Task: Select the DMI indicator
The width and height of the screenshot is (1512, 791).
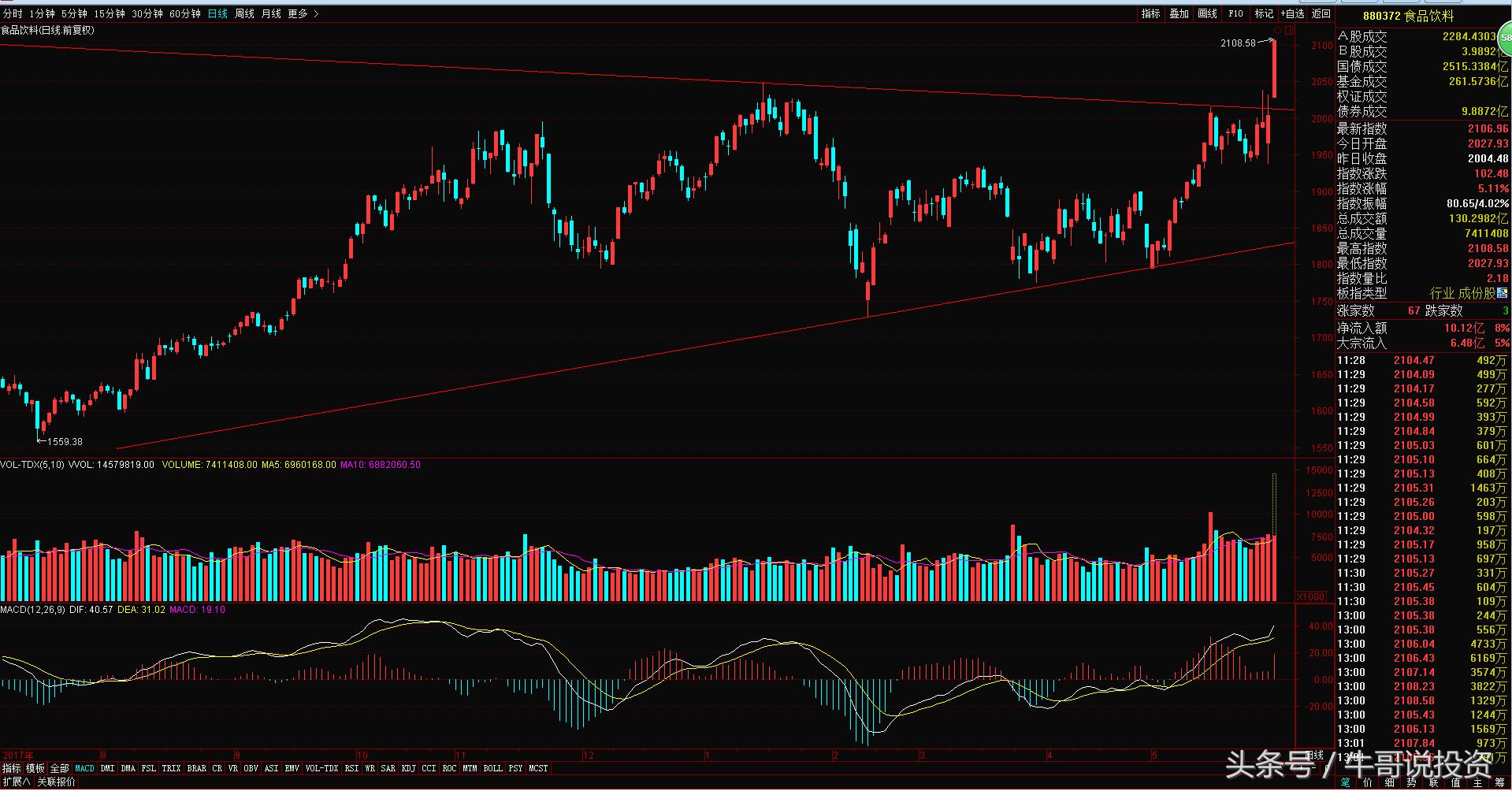Action: (x=107, y=768)
